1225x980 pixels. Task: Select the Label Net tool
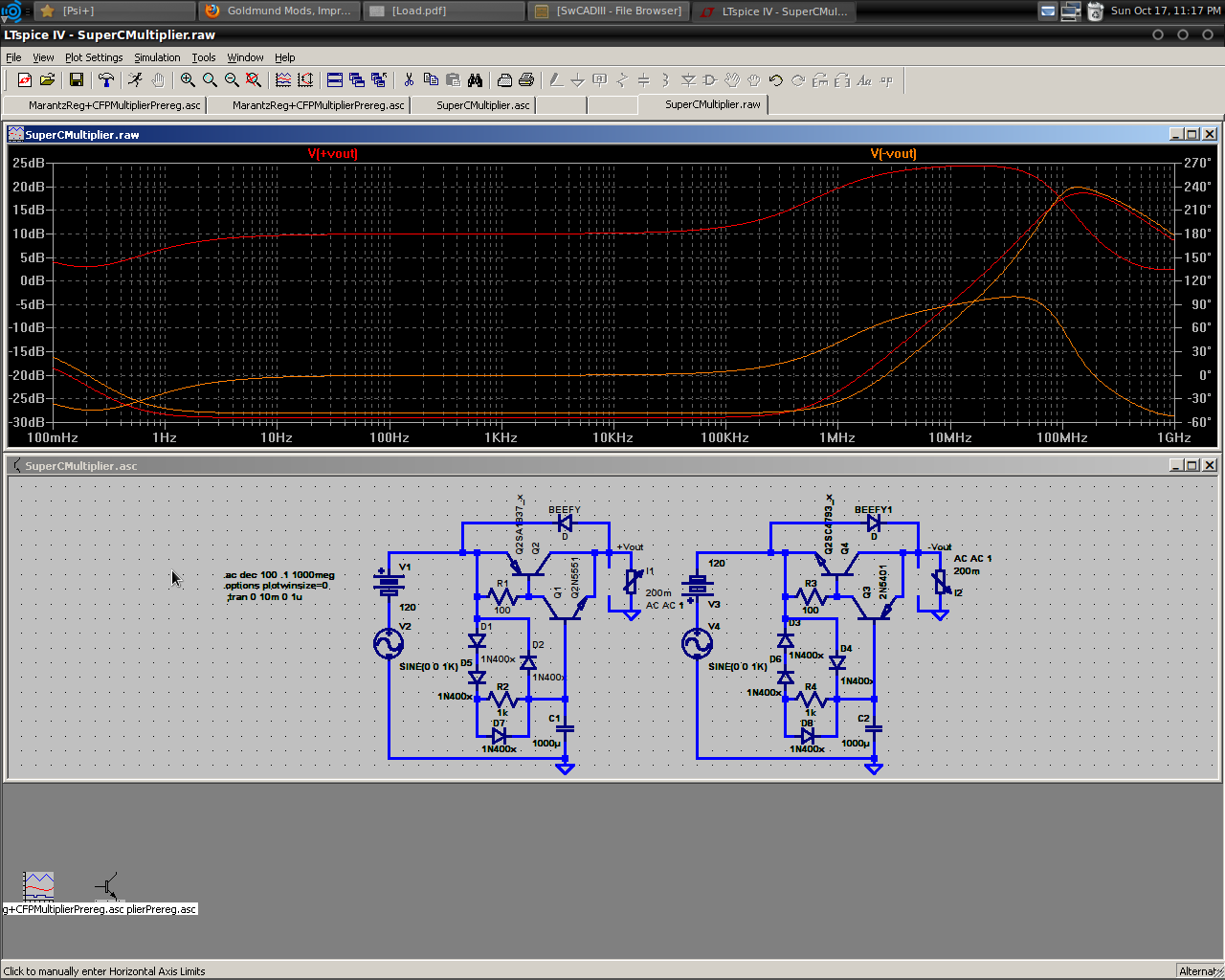[x=600, y=80]
